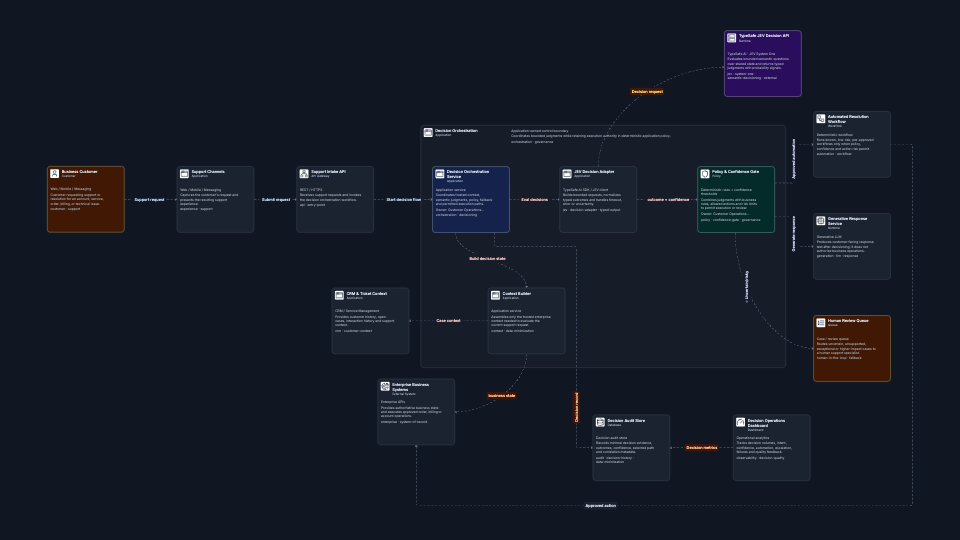Click the Business Customer card description

(x=77, y=199)
